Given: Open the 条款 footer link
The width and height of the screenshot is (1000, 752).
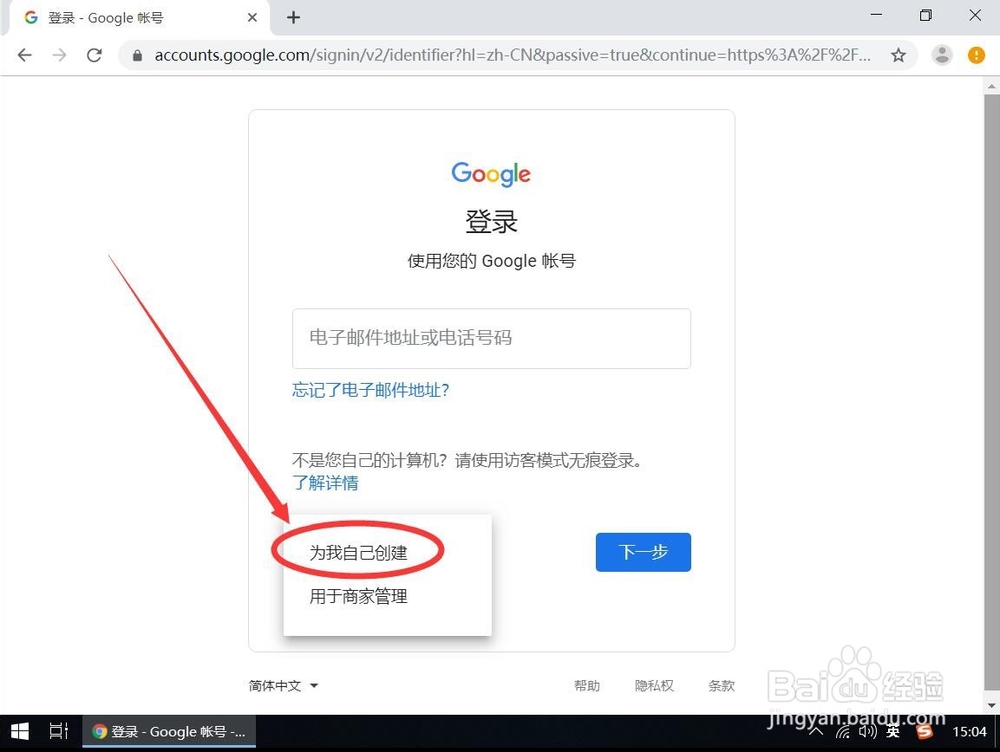Looking at the screenshot, I should point(721,686).
